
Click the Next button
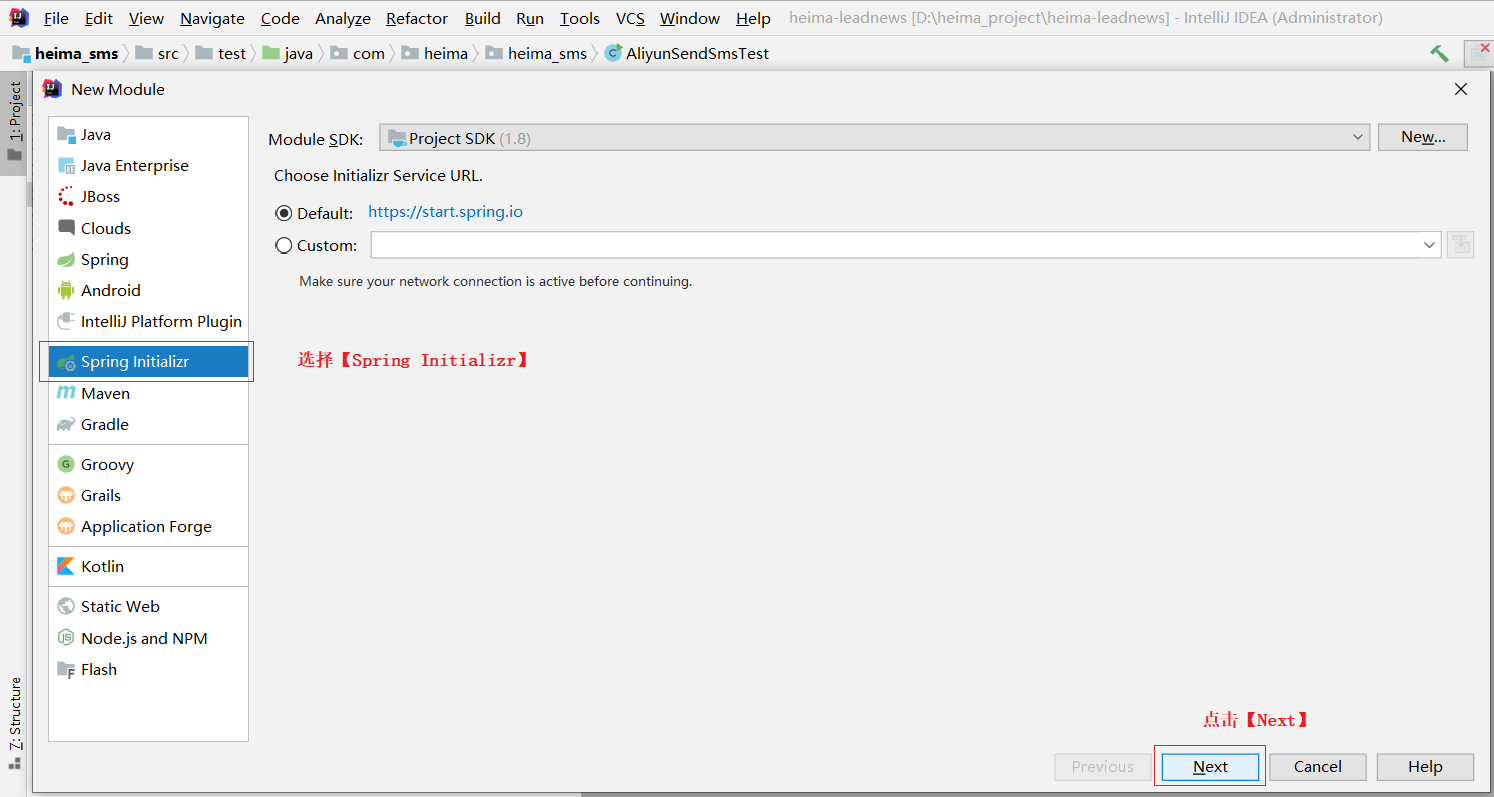coord(1210,767)
